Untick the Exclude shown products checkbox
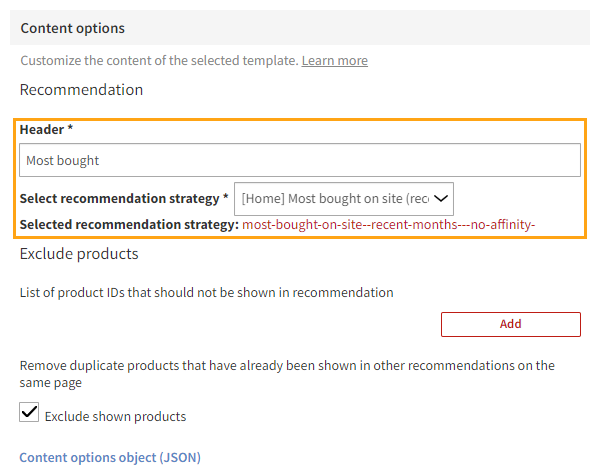The width and height of the screenshot is (600, 475). tap(30, 412)
